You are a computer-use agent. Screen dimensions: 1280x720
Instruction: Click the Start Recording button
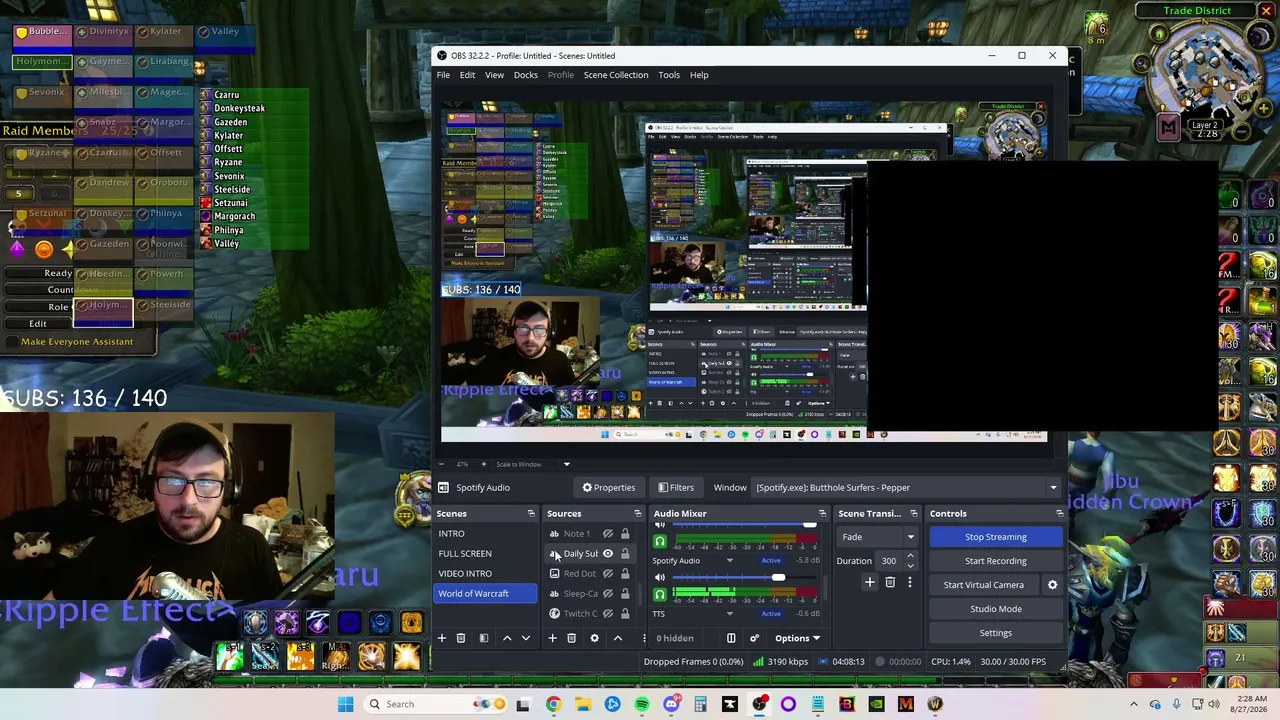996,561
